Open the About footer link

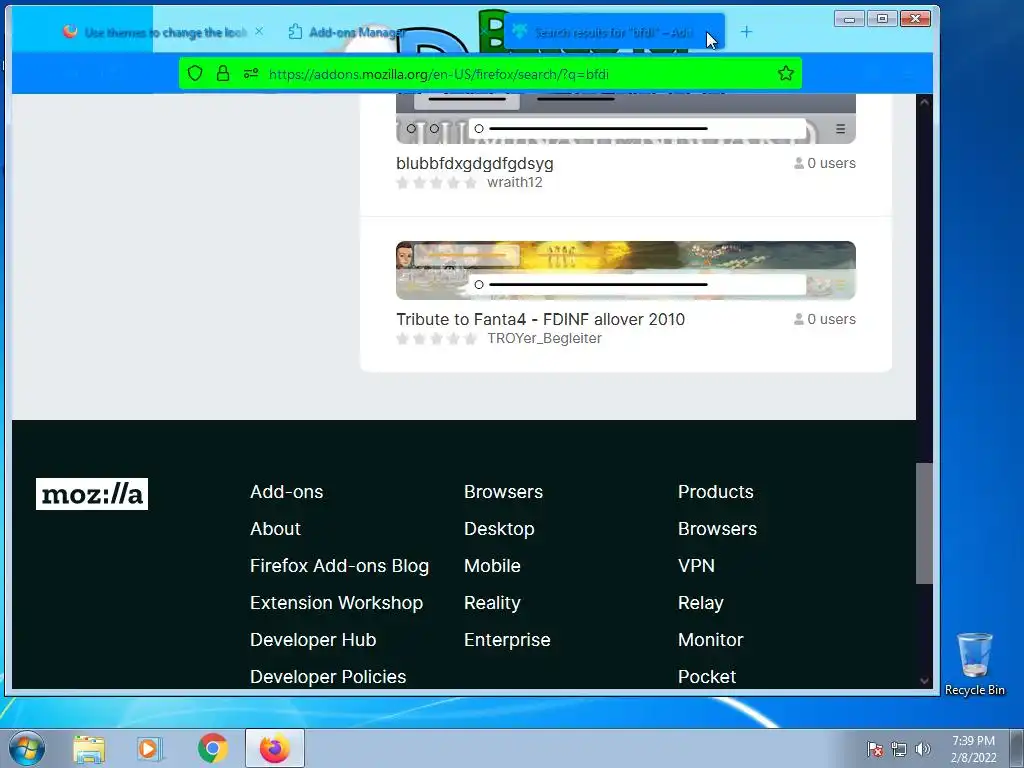coord(275,528)
